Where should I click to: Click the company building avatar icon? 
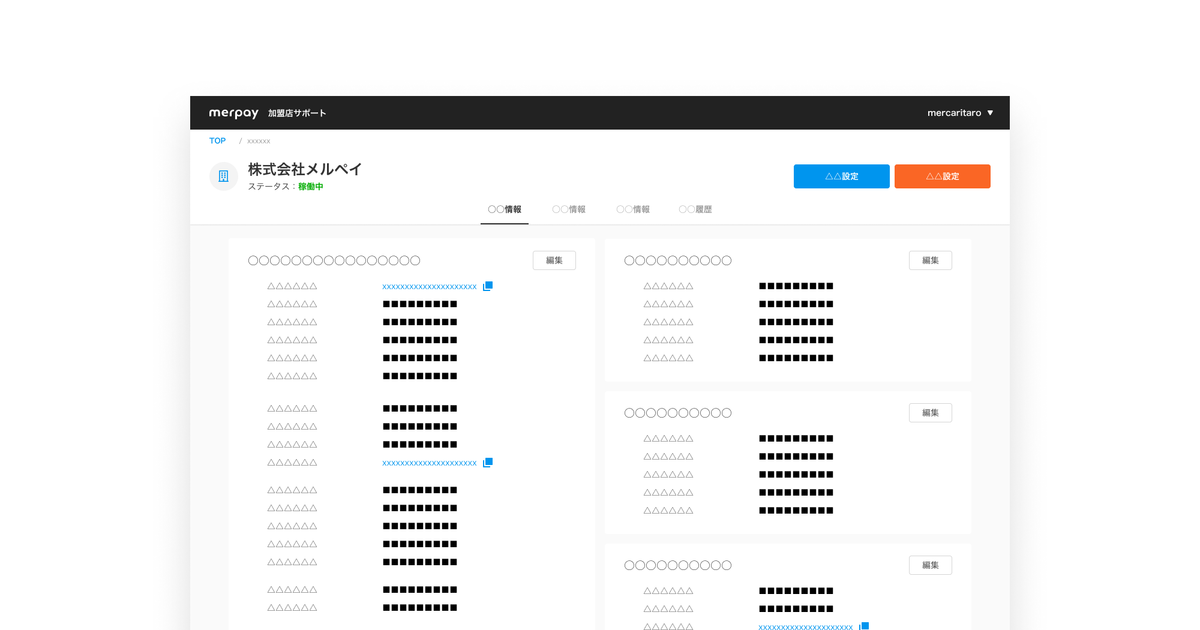[x=223, y=176]
